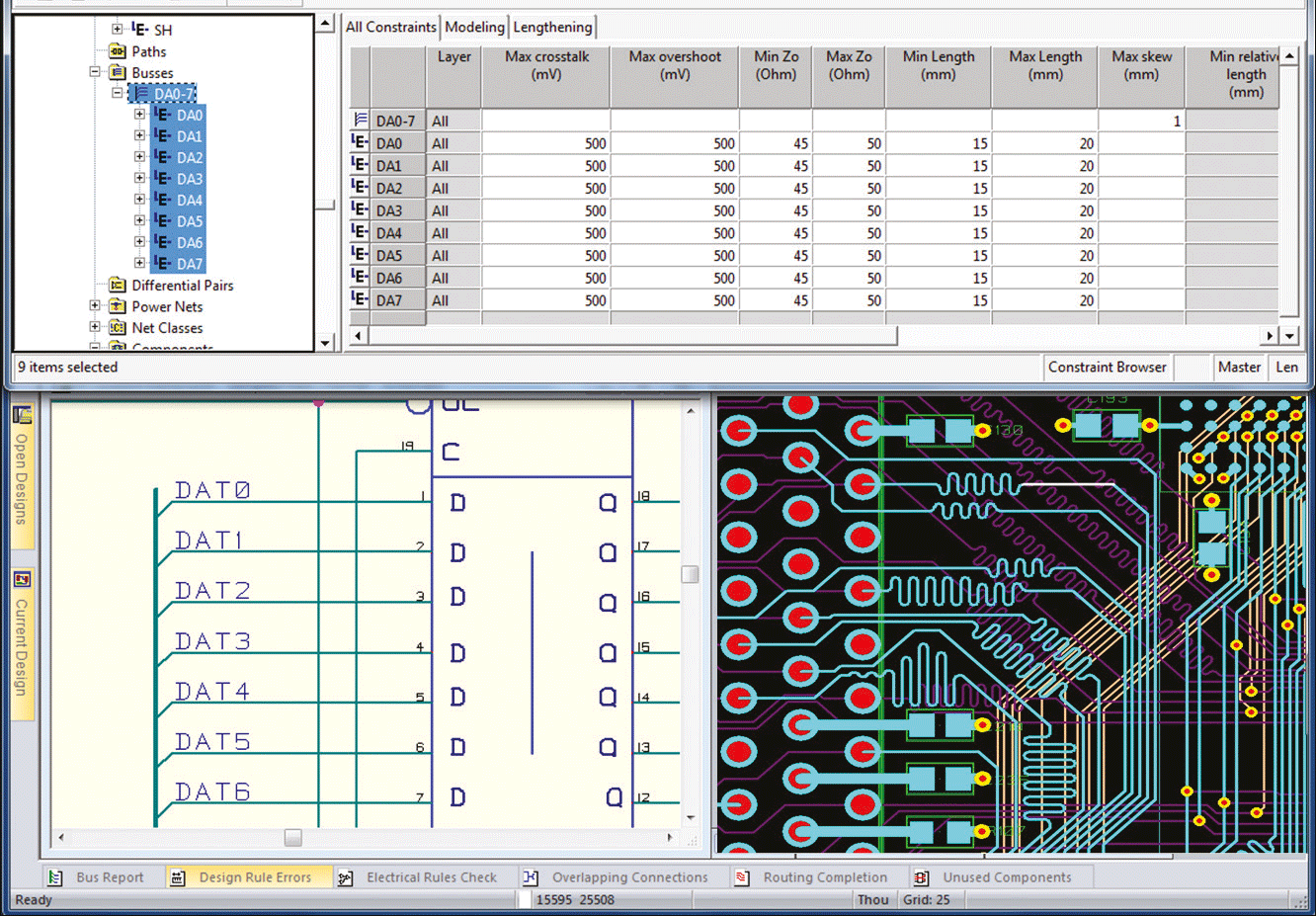Click the Differential Pairs folder icon
1316x916 pixels.
click(x=118, y=286)
